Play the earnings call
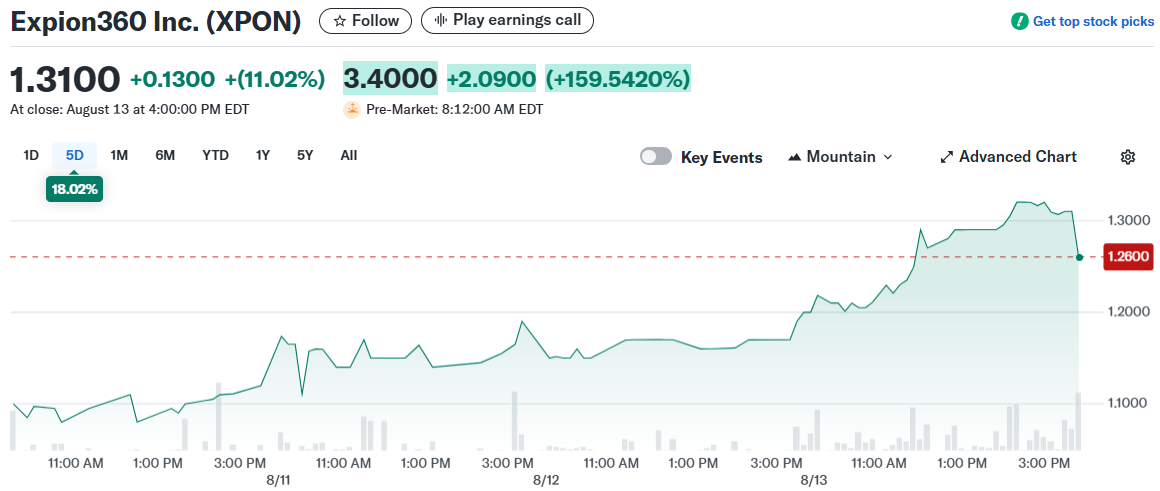The height and width of the screenshot is (491, 1160). click(x=507, y=21)
